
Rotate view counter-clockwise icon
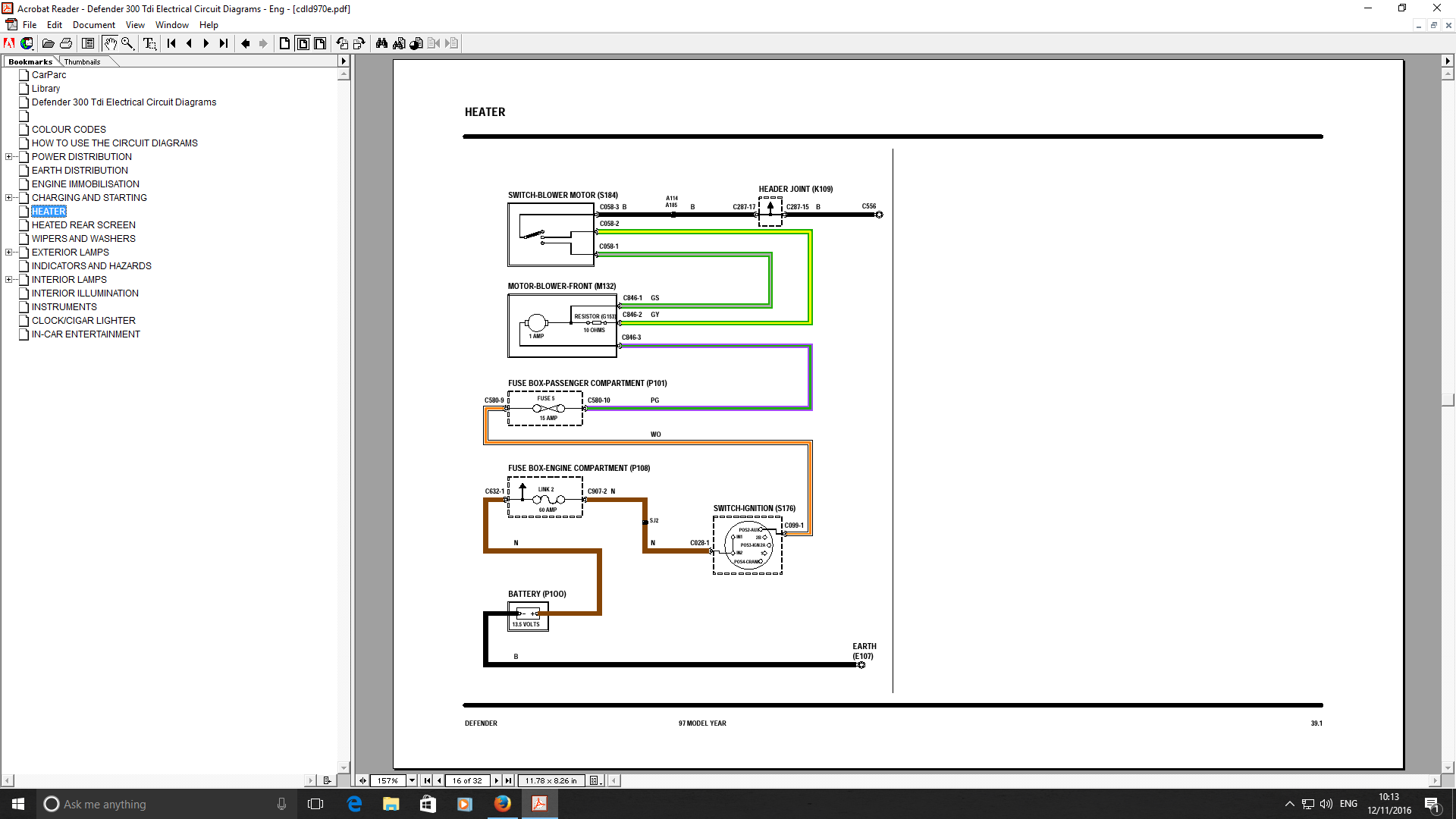tap(342, 43)
